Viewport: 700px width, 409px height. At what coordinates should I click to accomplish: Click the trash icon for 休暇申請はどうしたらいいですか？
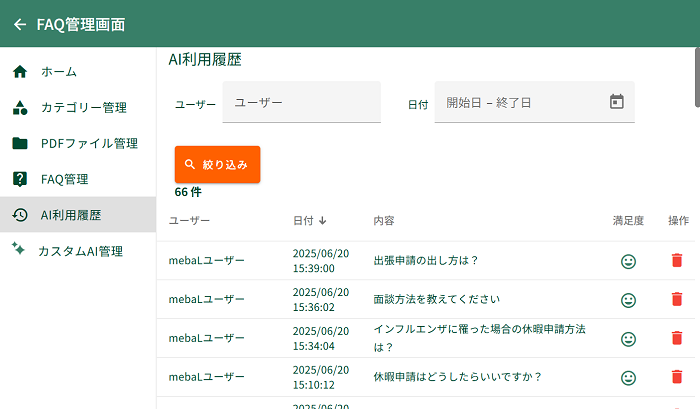coord(677,377)
